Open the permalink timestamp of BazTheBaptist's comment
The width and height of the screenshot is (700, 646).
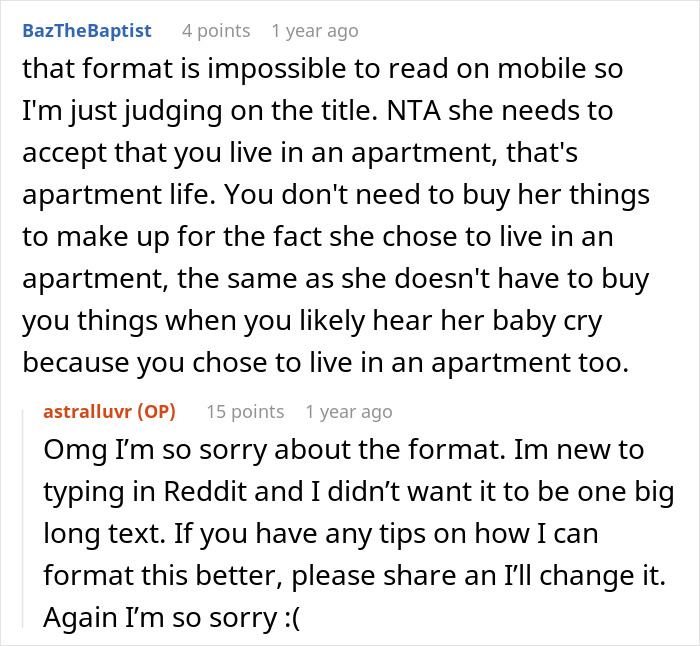pos(315,31)
